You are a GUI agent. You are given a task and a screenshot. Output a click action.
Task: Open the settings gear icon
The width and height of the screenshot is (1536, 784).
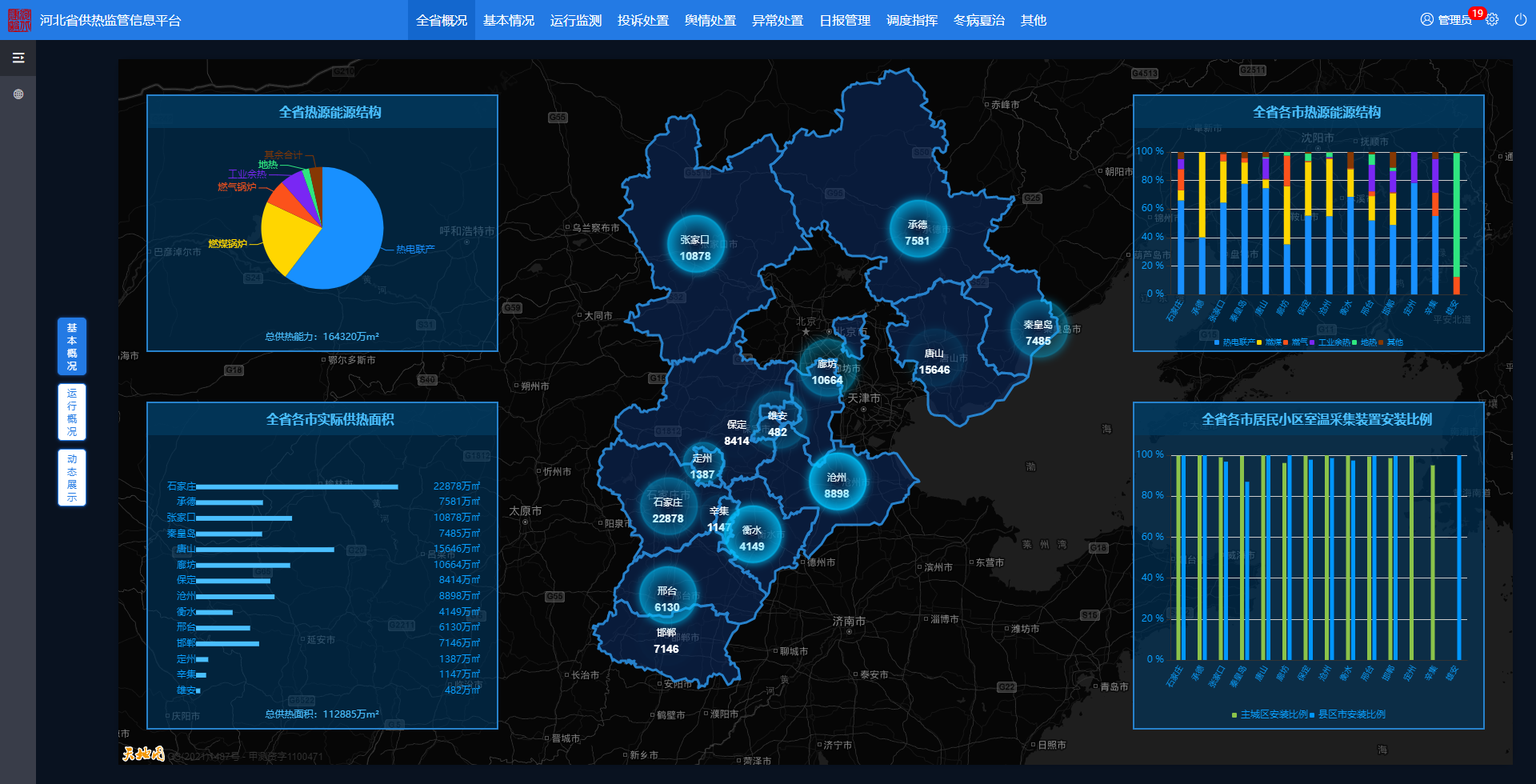1492,20
